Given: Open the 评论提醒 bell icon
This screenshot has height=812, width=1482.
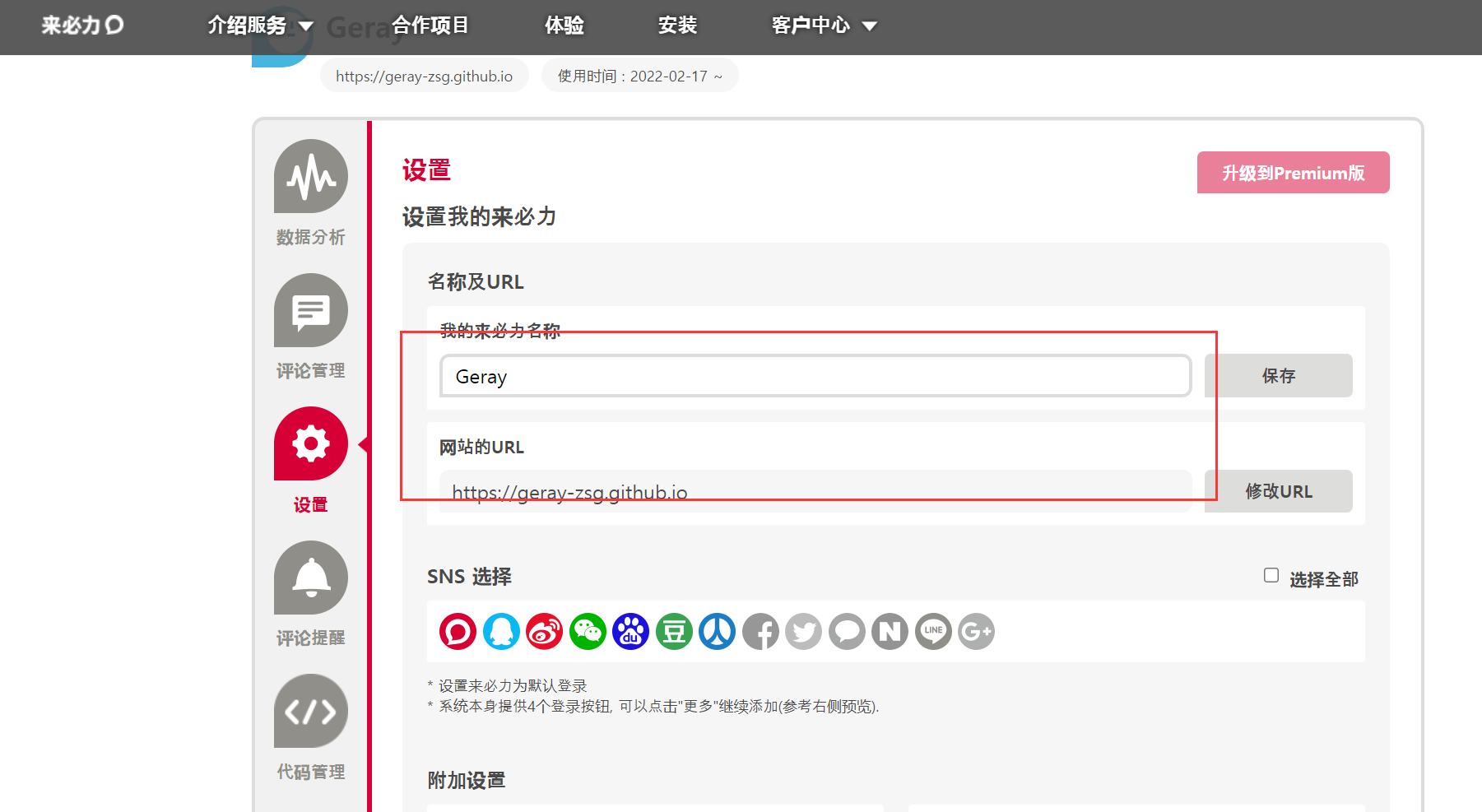Looking at the screenshot, I should pyautogui.click(x=311, y=578).
